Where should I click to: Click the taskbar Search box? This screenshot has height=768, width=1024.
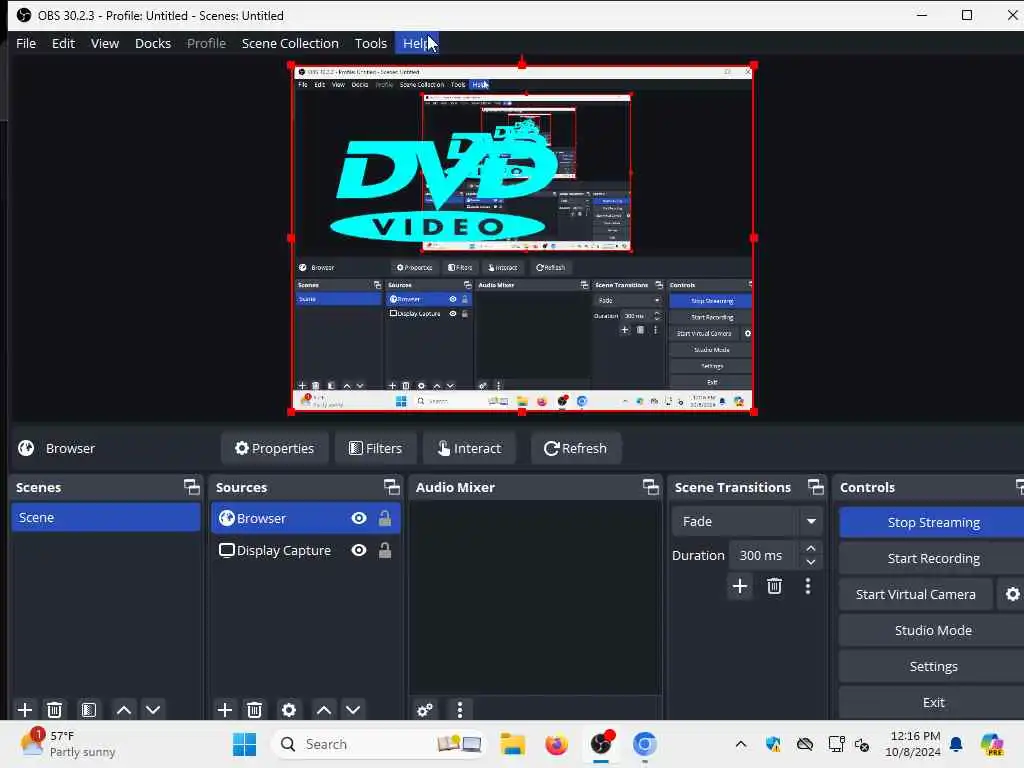point(379,744)
